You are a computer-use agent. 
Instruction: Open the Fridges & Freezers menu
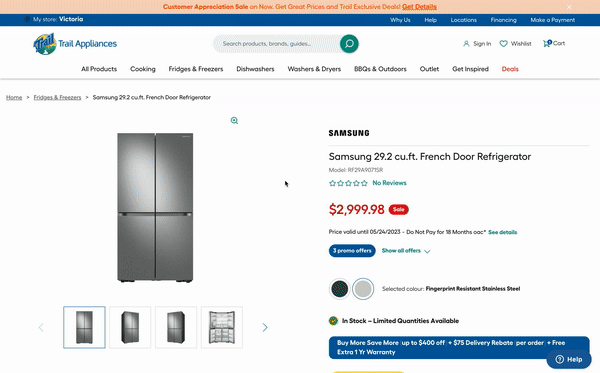[196, 69]
